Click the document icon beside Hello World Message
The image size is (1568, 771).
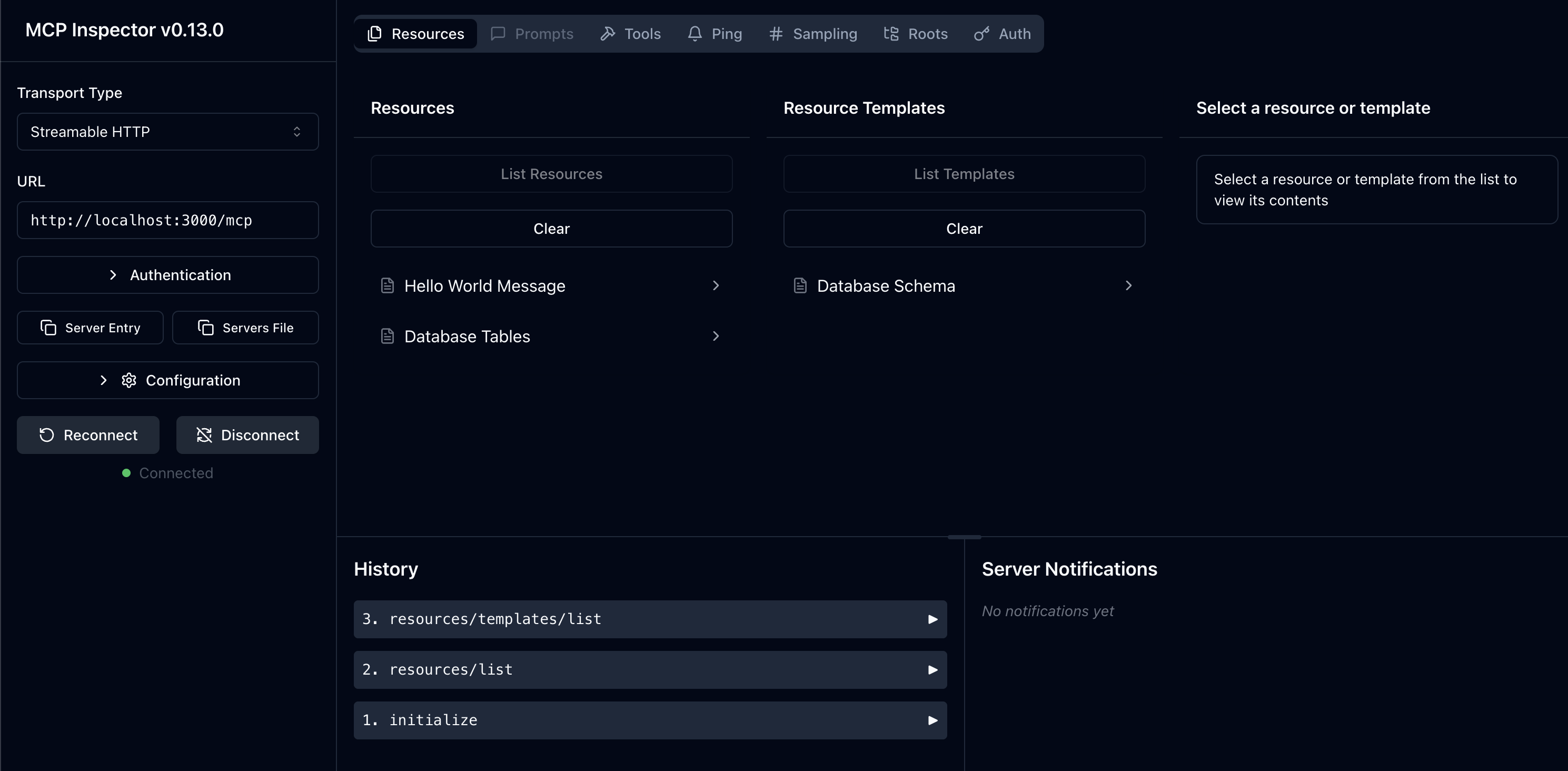point(389,285)
